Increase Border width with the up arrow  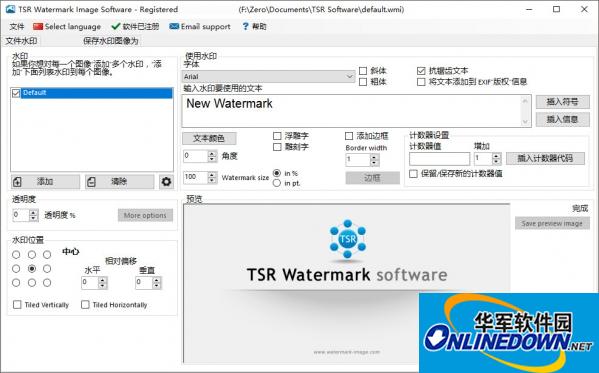(375, 157)
